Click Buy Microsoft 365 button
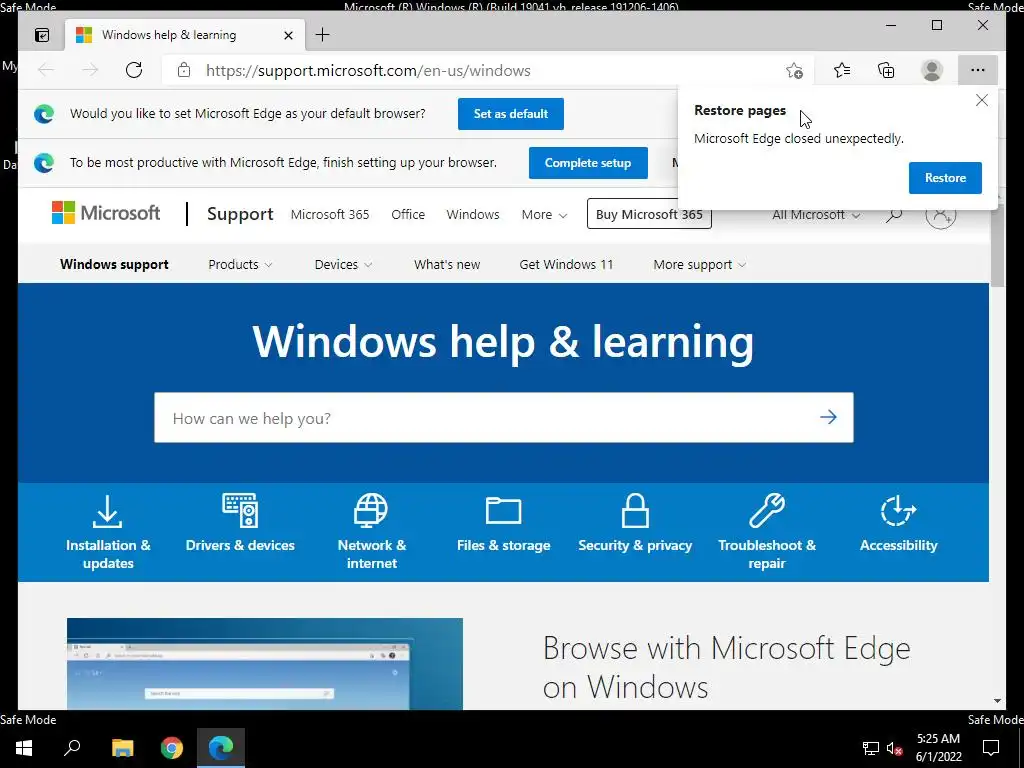The width and height of the screenshot is (1024, 768). click(649, 214)
